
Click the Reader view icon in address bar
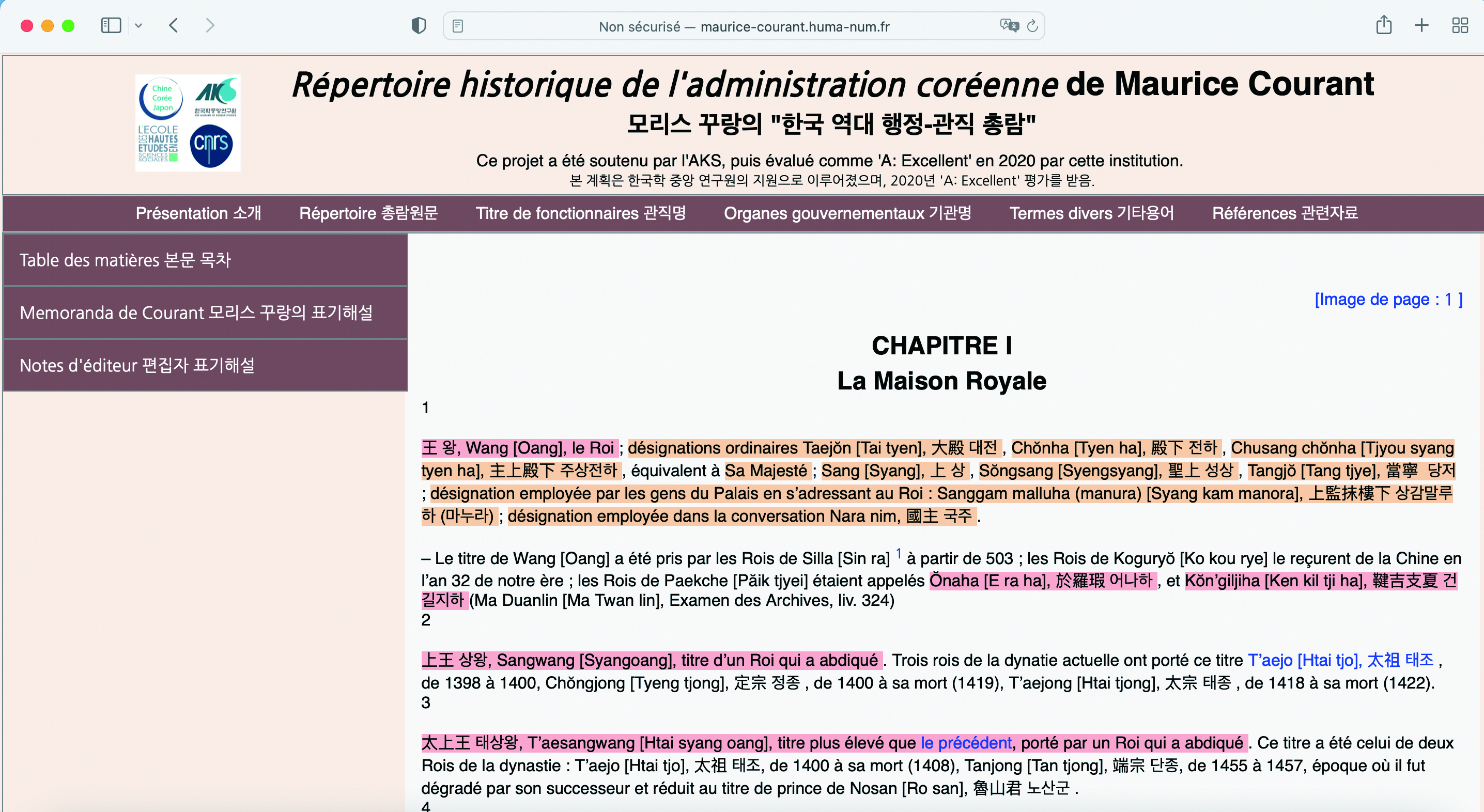tap(458, 26)
